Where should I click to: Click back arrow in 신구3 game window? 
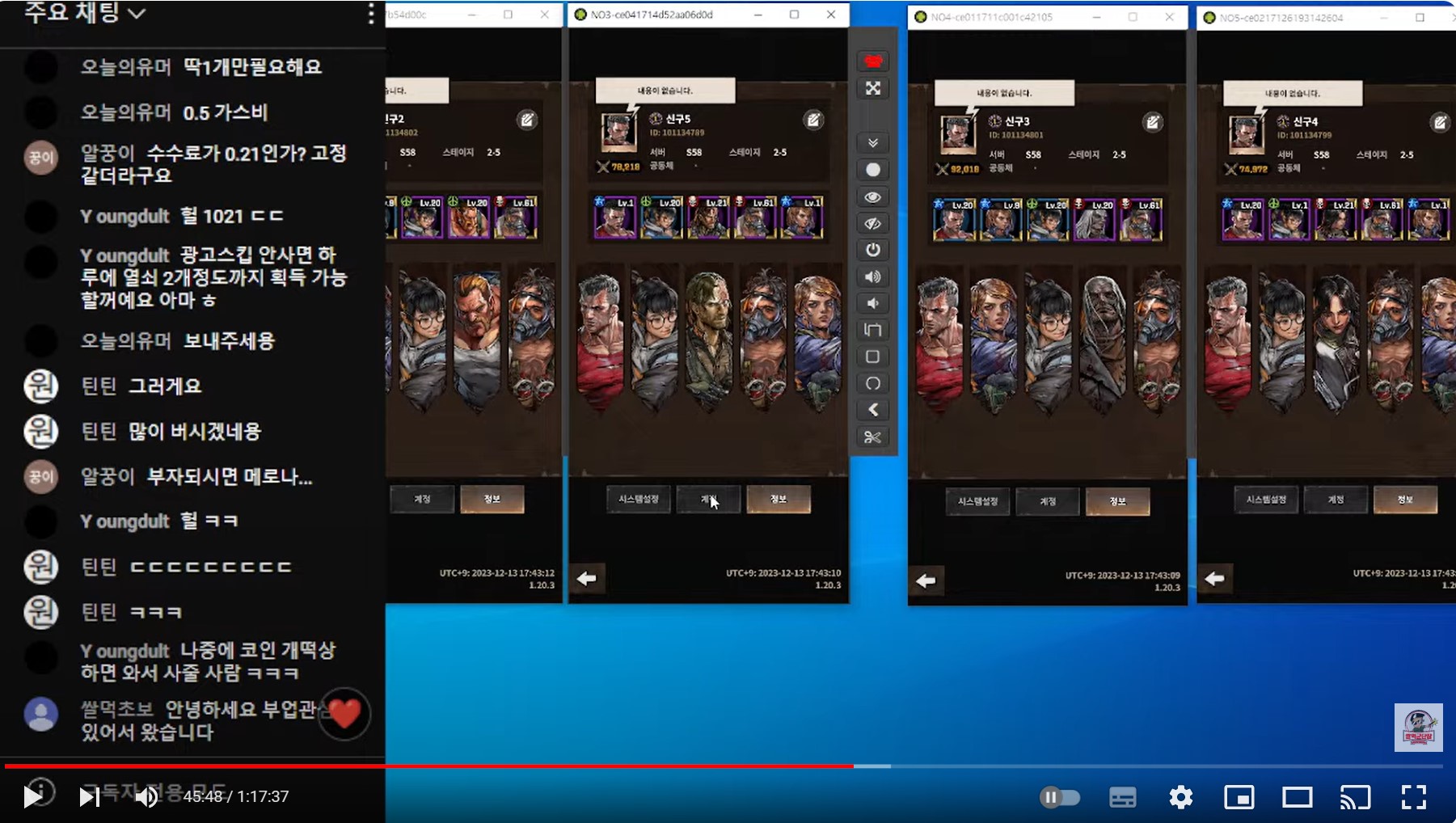tap(926, 580)
